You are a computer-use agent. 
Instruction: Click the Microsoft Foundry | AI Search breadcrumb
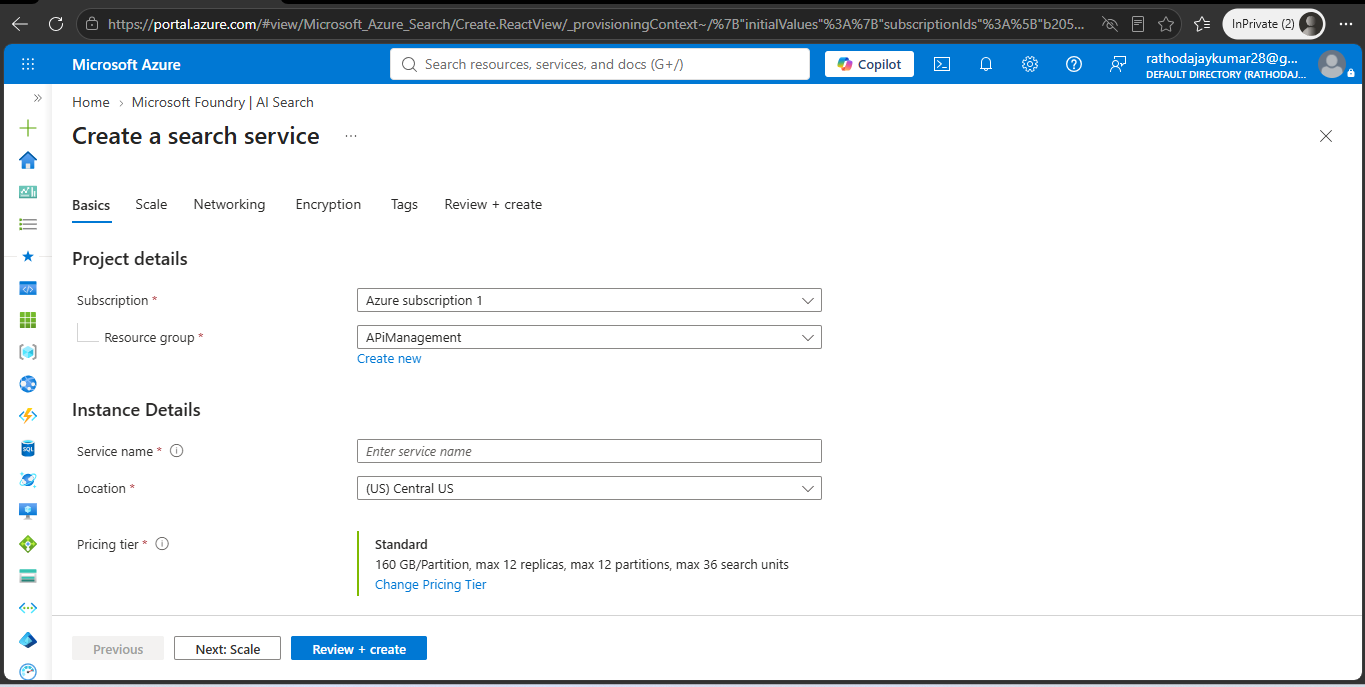click(x=222, y=102)
